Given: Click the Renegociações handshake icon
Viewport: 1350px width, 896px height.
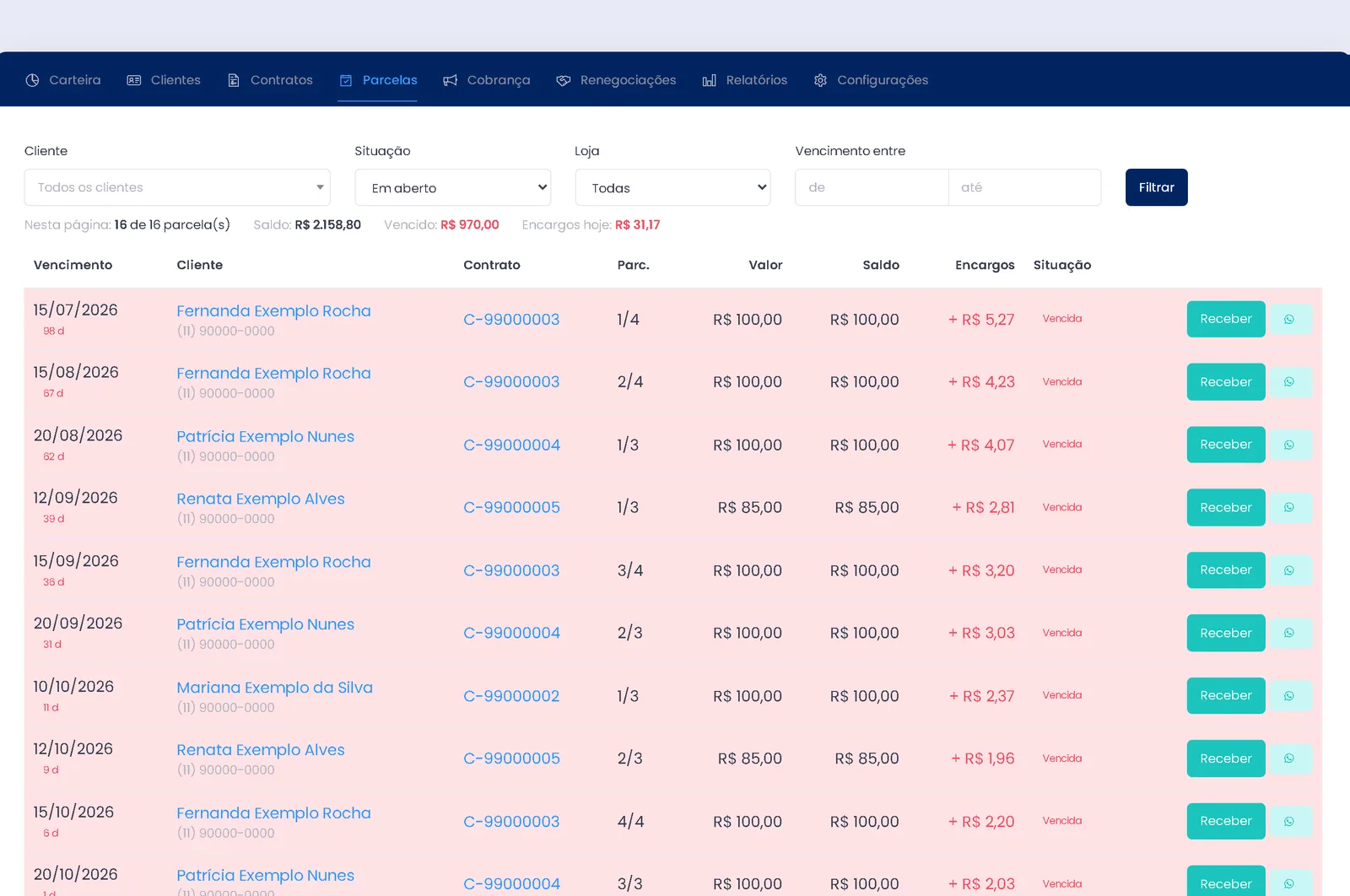Looking at the screenshot, I should click(564, 80).
